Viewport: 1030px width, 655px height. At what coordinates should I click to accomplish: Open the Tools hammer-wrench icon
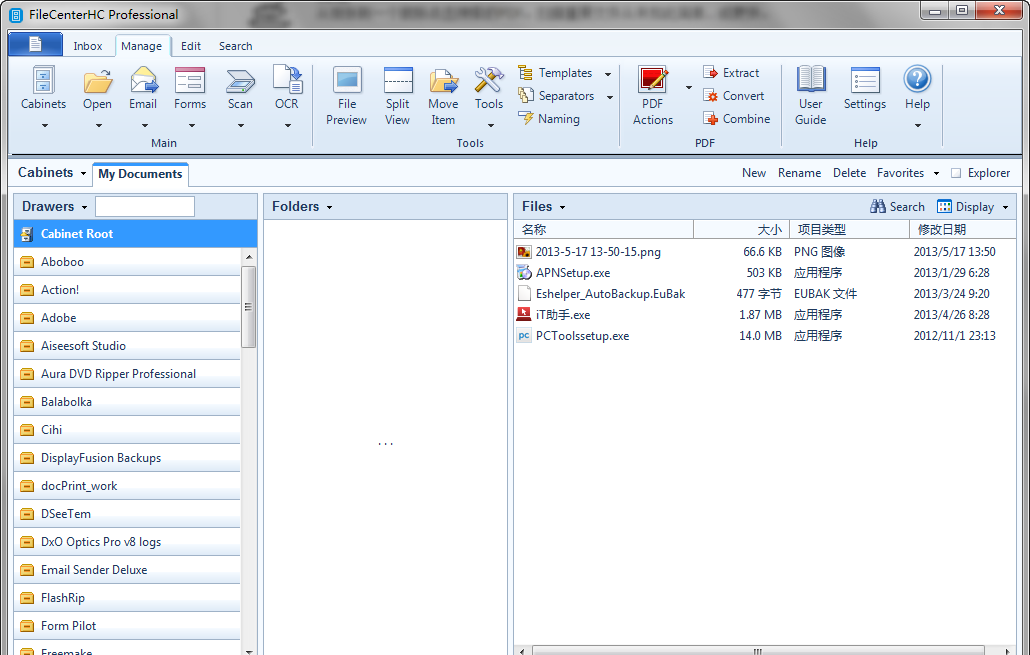[x=489, y=80]
